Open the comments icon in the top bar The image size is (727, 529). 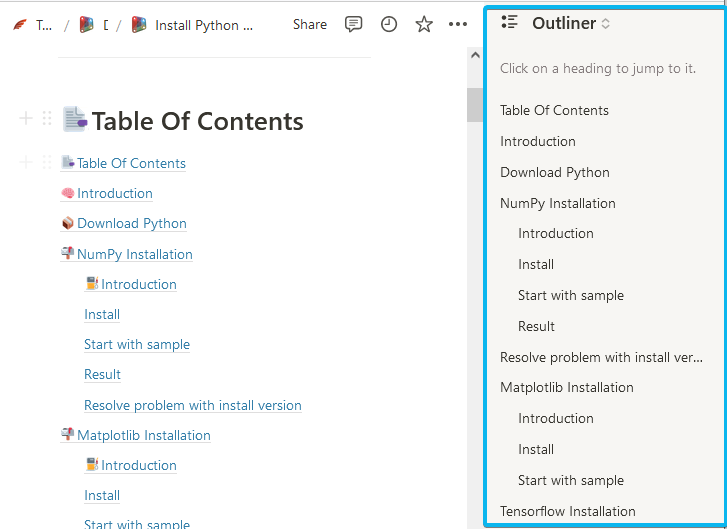tap(353, 25)
